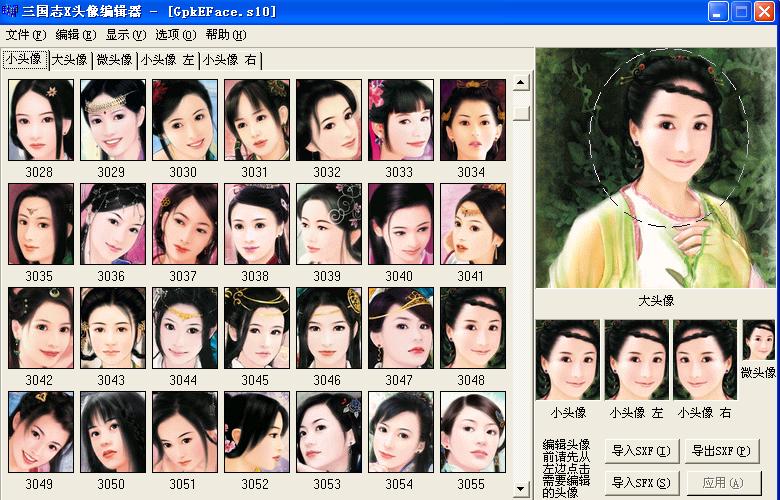Select portrait thumbnail 3050
This screenshot has height=500, width=780.
click(113, 432)
